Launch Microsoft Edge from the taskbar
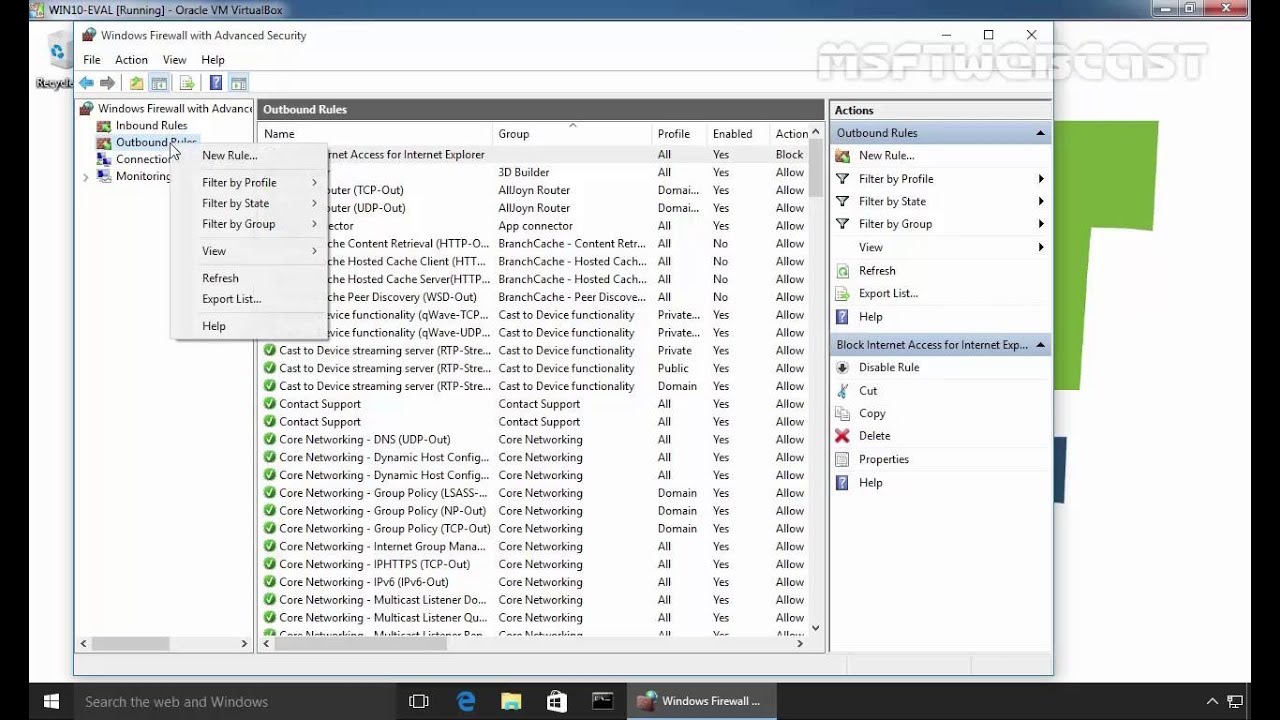 click(x=466, y=701)
